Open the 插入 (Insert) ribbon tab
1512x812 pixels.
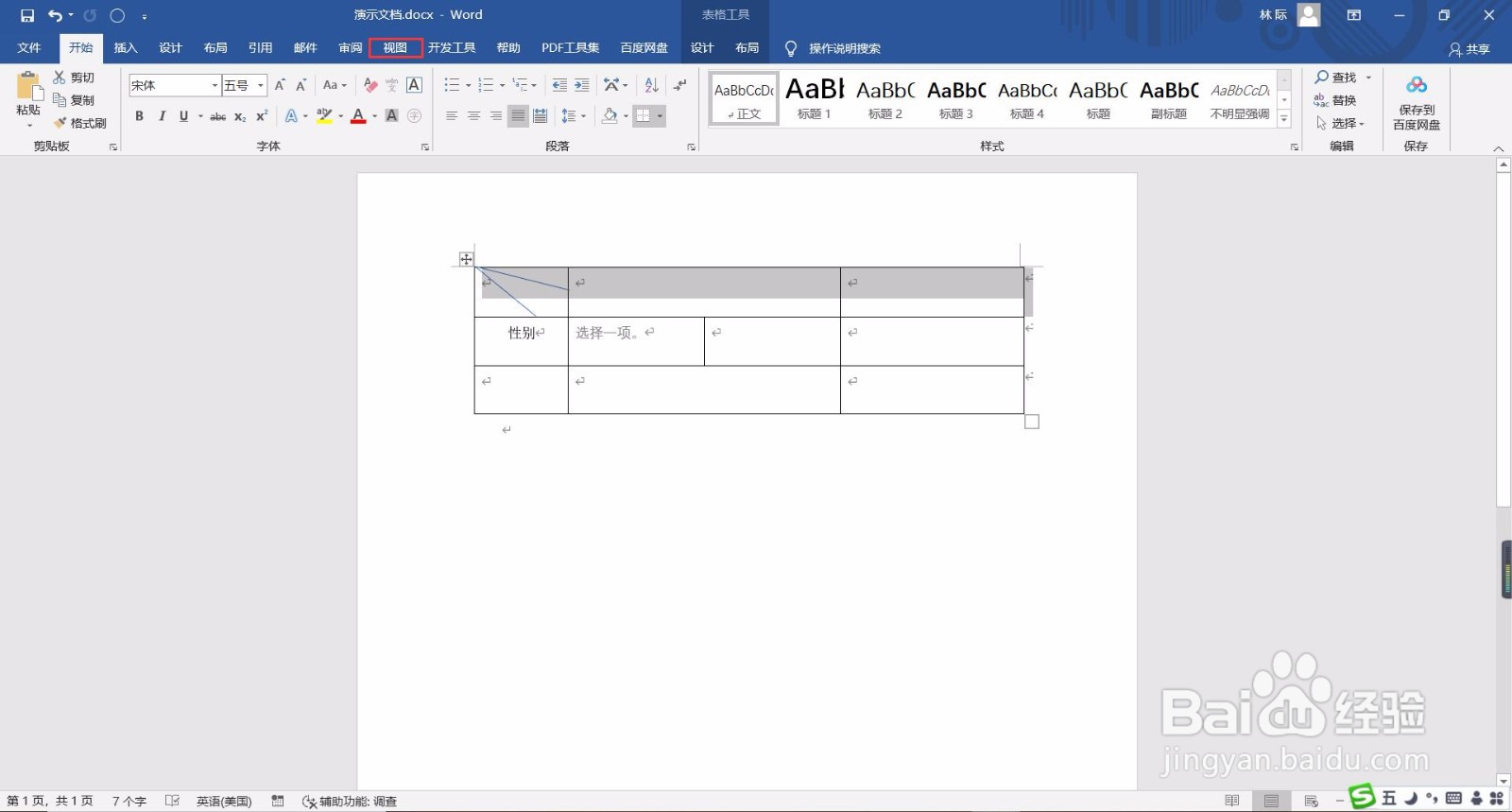pyautogui.click(x=126, y=48)
